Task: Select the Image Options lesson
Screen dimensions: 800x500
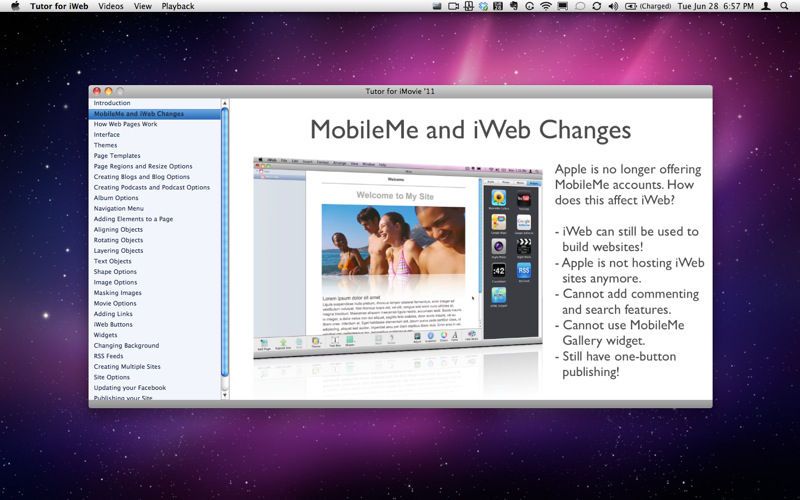Action: pyautogui.click(x=155, y=282)
